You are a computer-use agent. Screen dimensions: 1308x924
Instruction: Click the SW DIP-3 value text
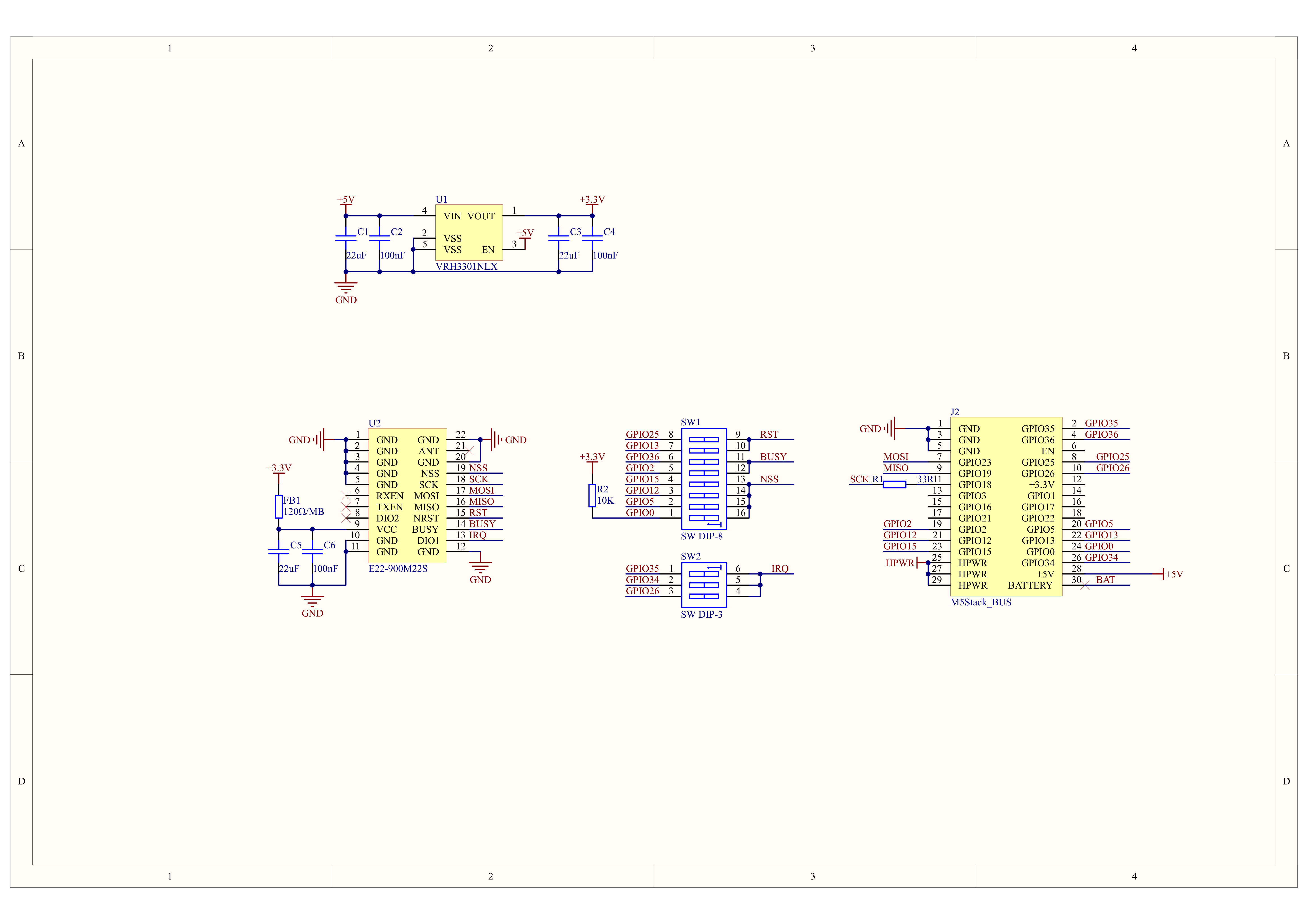point(702,615)
